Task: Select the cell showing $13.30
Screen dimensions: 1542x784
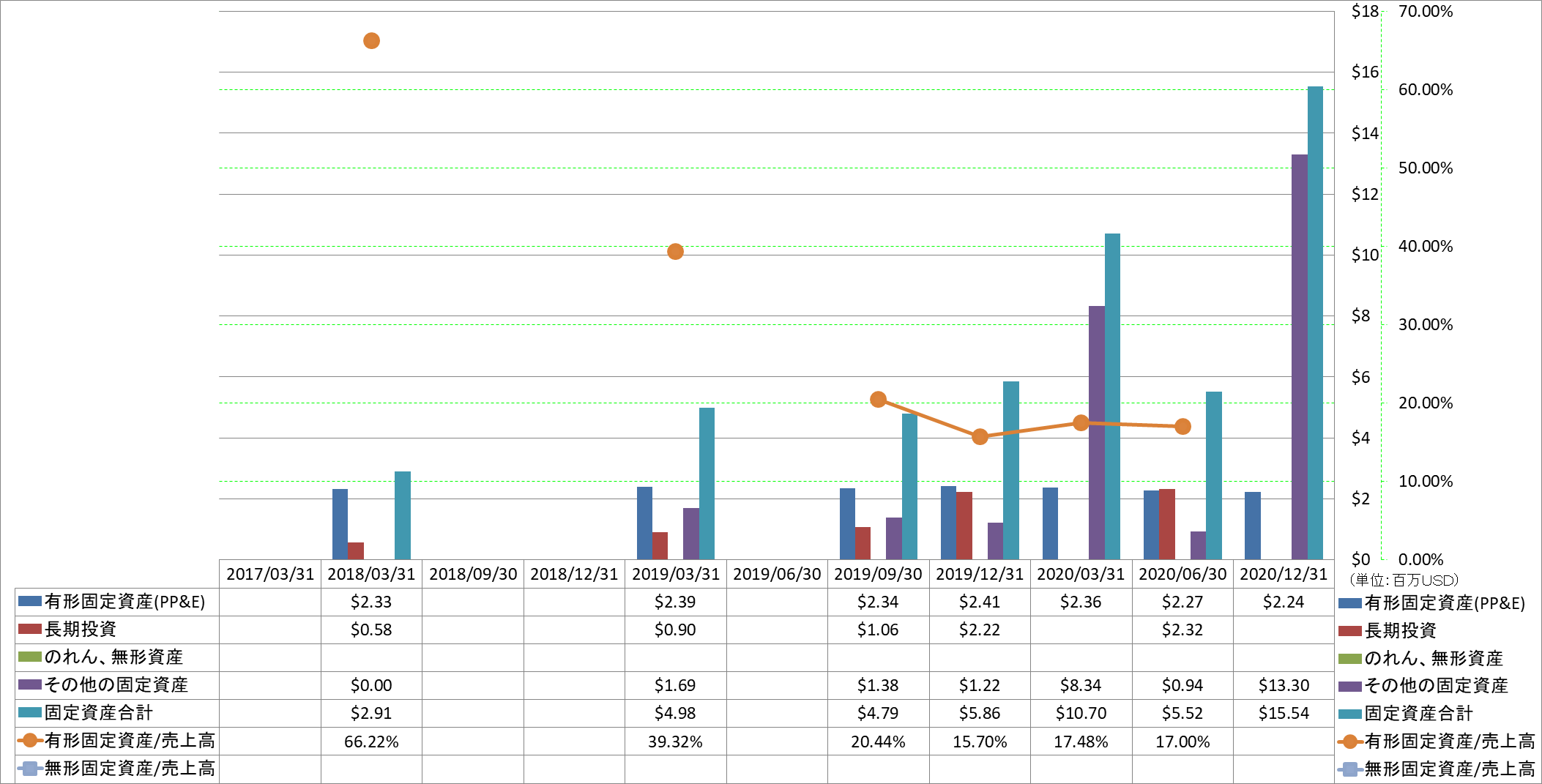Action: pos(1284,685)
